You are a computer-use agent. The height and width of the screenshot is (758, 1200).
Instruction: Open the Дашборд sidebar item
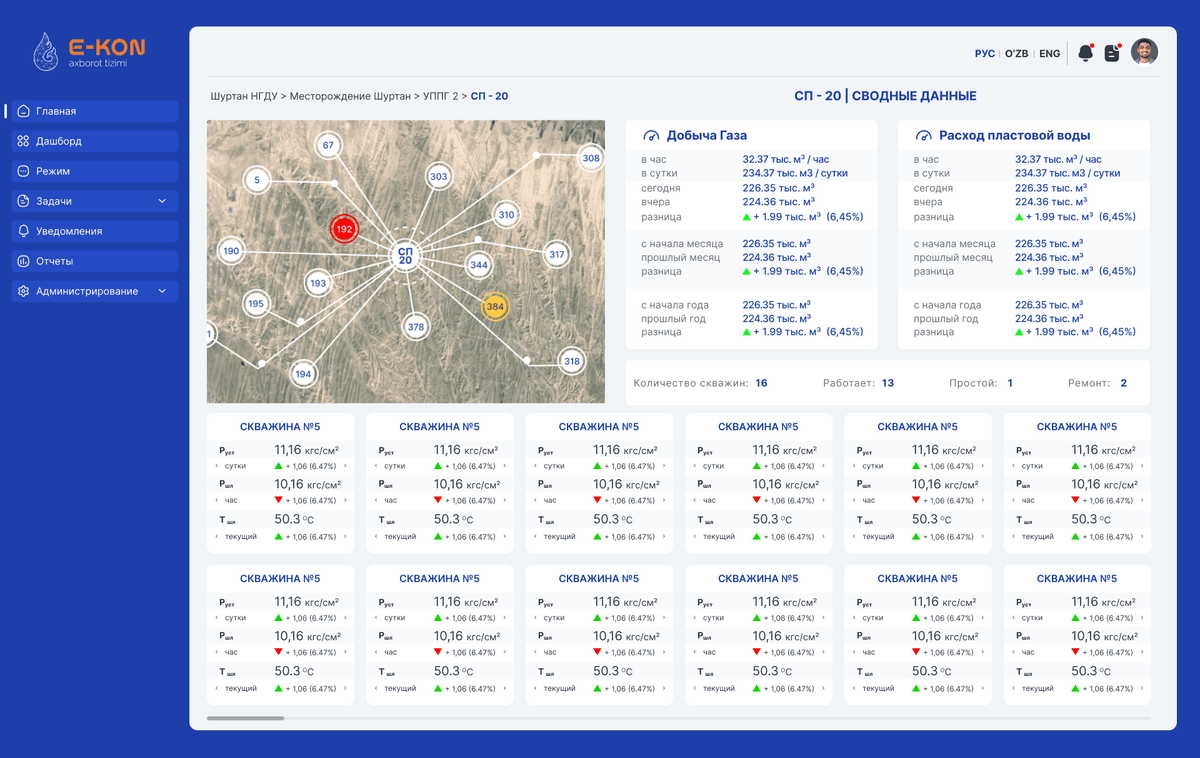point(59,141)
